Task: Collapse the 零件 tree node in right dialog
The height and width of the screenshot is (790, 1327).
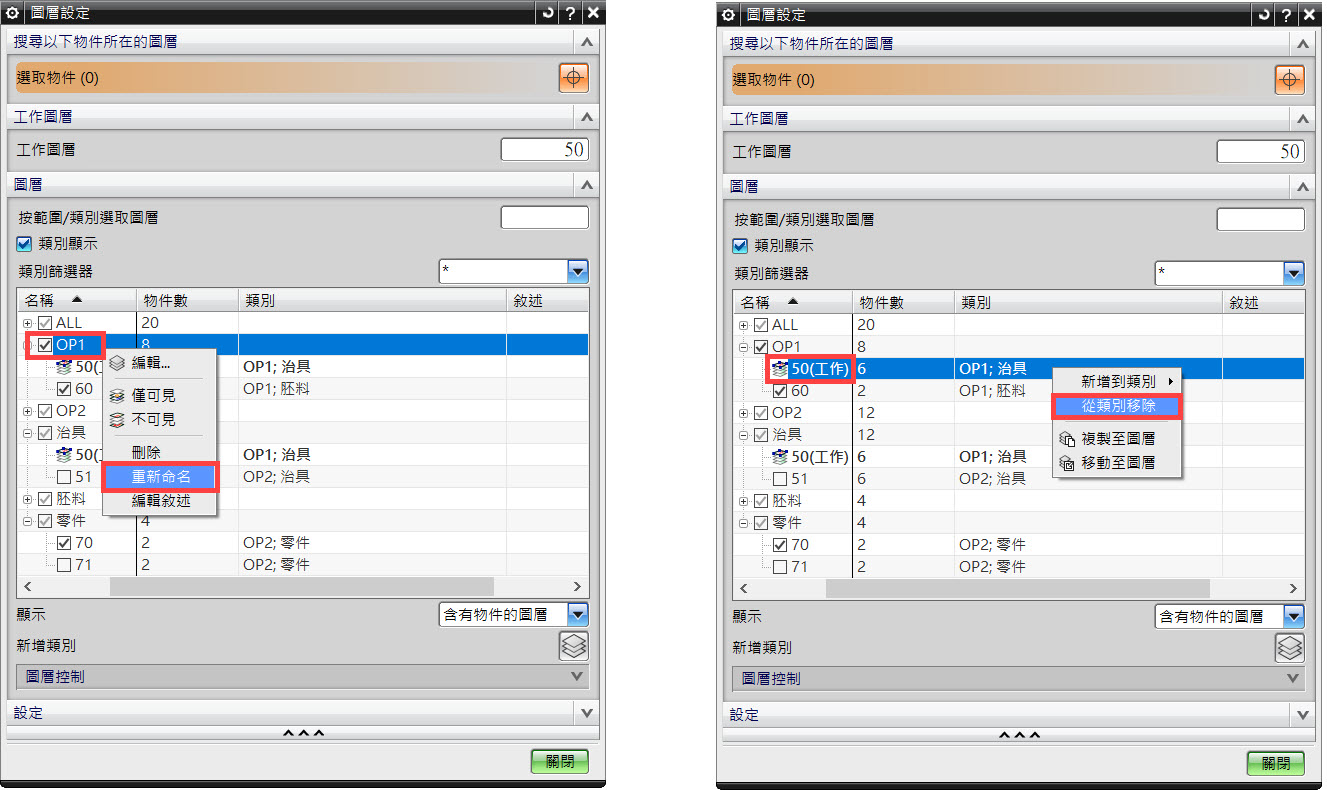Action: (743, 523)
